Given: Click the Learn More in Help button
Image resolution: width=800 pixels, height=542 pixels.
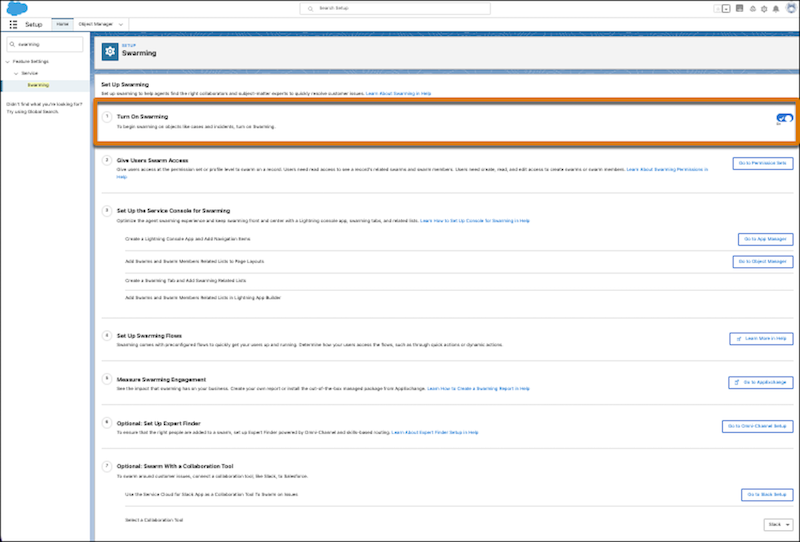Looking at the screenshot, I should (761, 339).
